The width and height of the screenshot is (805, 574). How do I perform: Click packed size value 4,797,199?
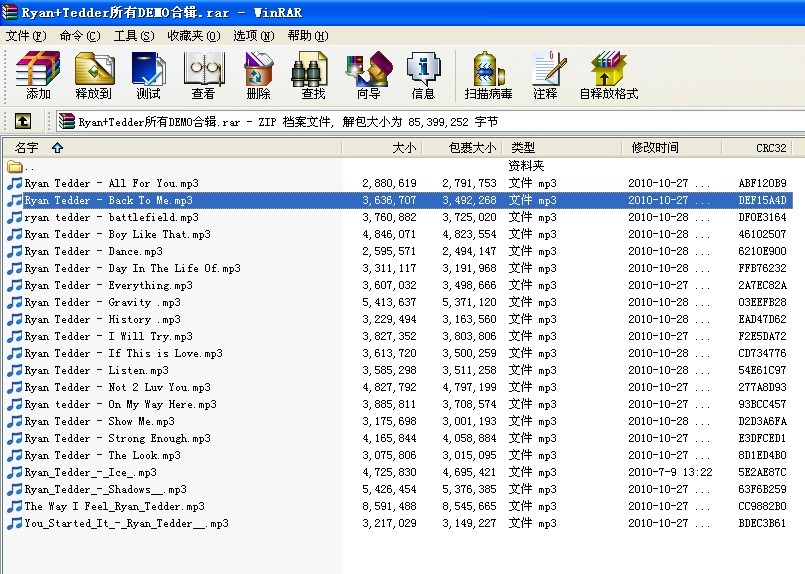click(469, 387)
